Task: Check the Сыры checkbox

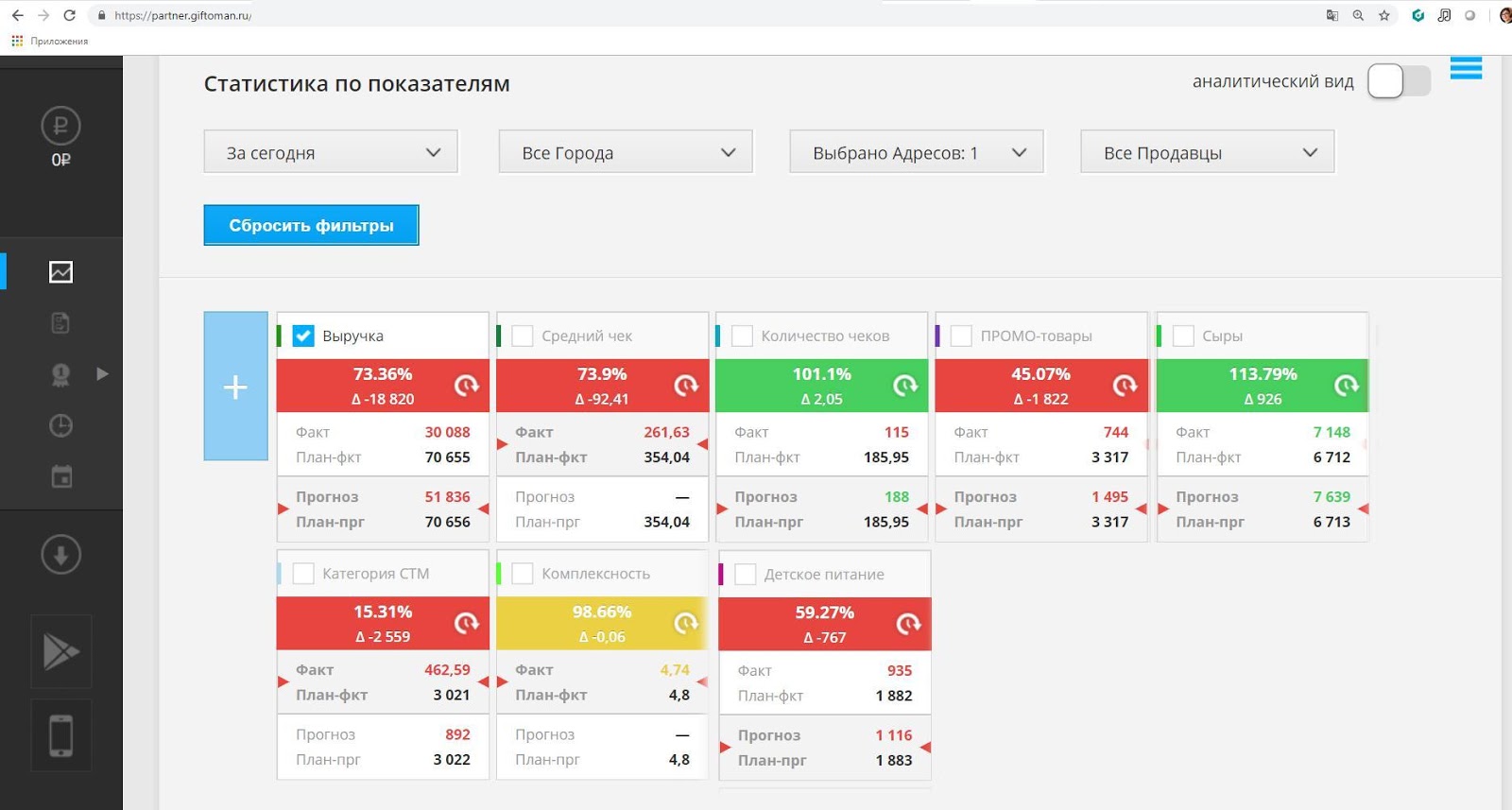Action: [1183, 336]
